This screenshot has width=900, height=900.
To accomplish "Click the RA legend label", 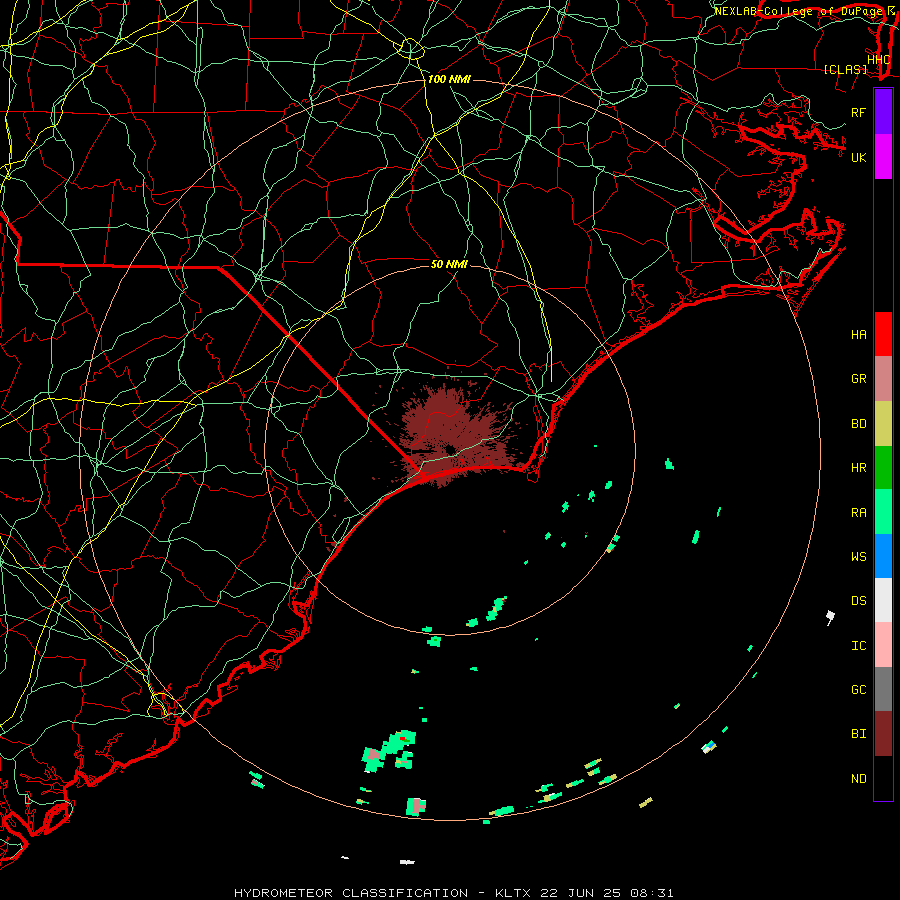I will (x=859, y=512).
